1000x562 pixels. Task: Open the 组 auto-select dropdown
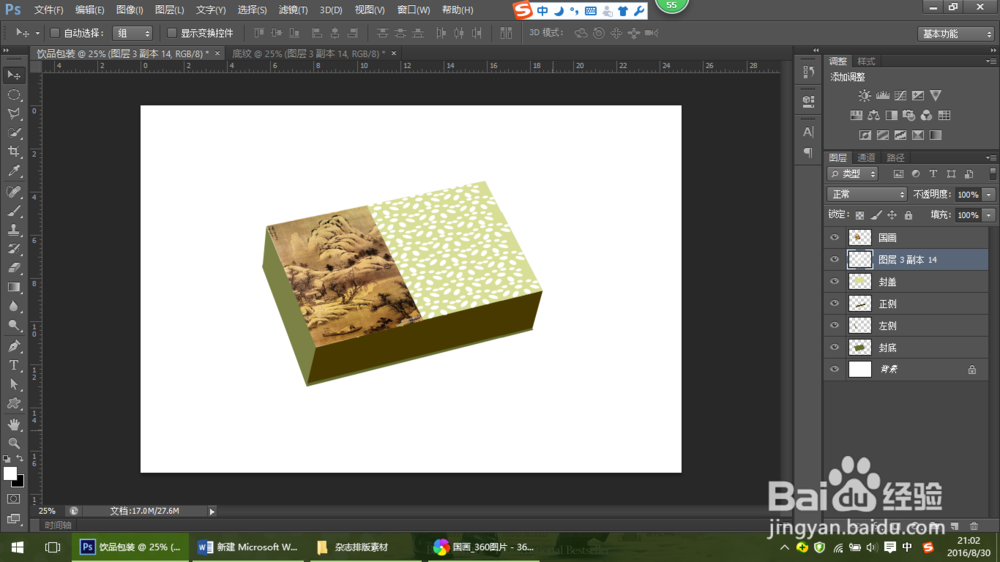133,33
